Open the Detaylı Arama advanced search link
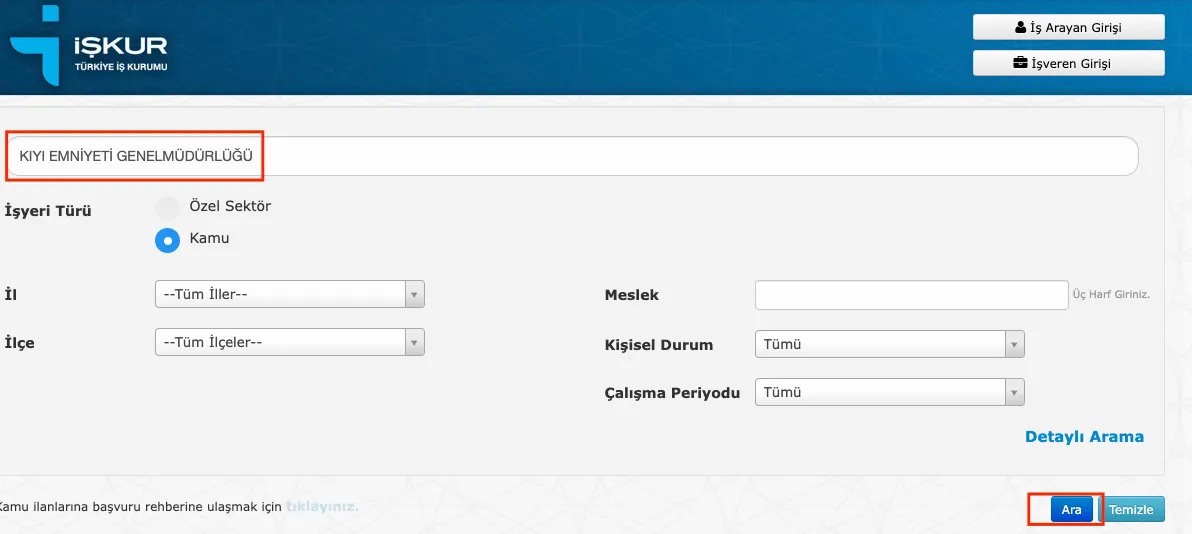1192x534 pixels. (1084, 437)
